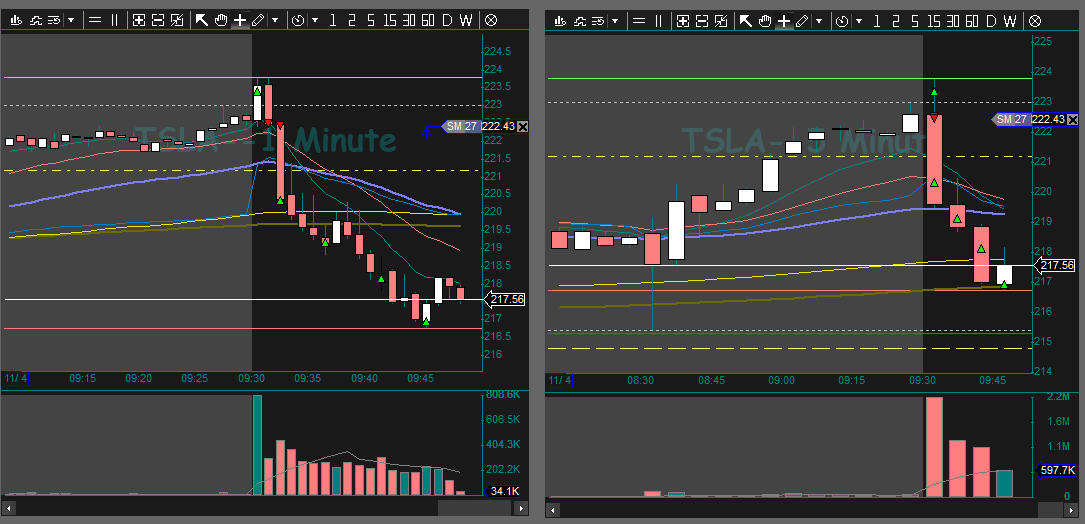Click circled X icon in 5-minute chart toolbar
This screenshot has height=524, width=1085.
1034,21
